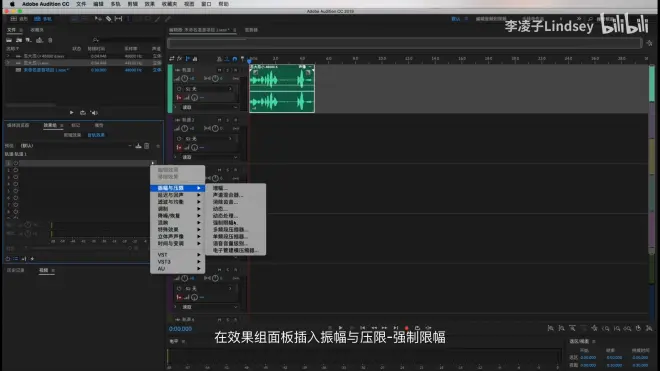Switch to the 混音器 tab
Screen dimensions: 660x371
coord(251,30)
